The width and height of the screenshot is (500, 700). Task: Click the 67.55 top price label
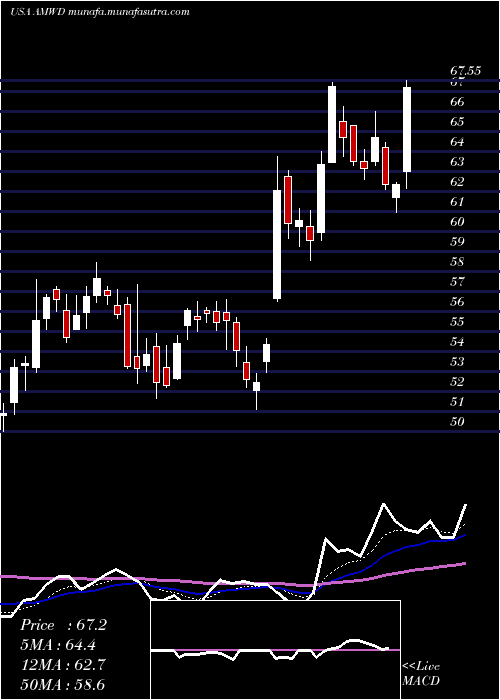465,71
